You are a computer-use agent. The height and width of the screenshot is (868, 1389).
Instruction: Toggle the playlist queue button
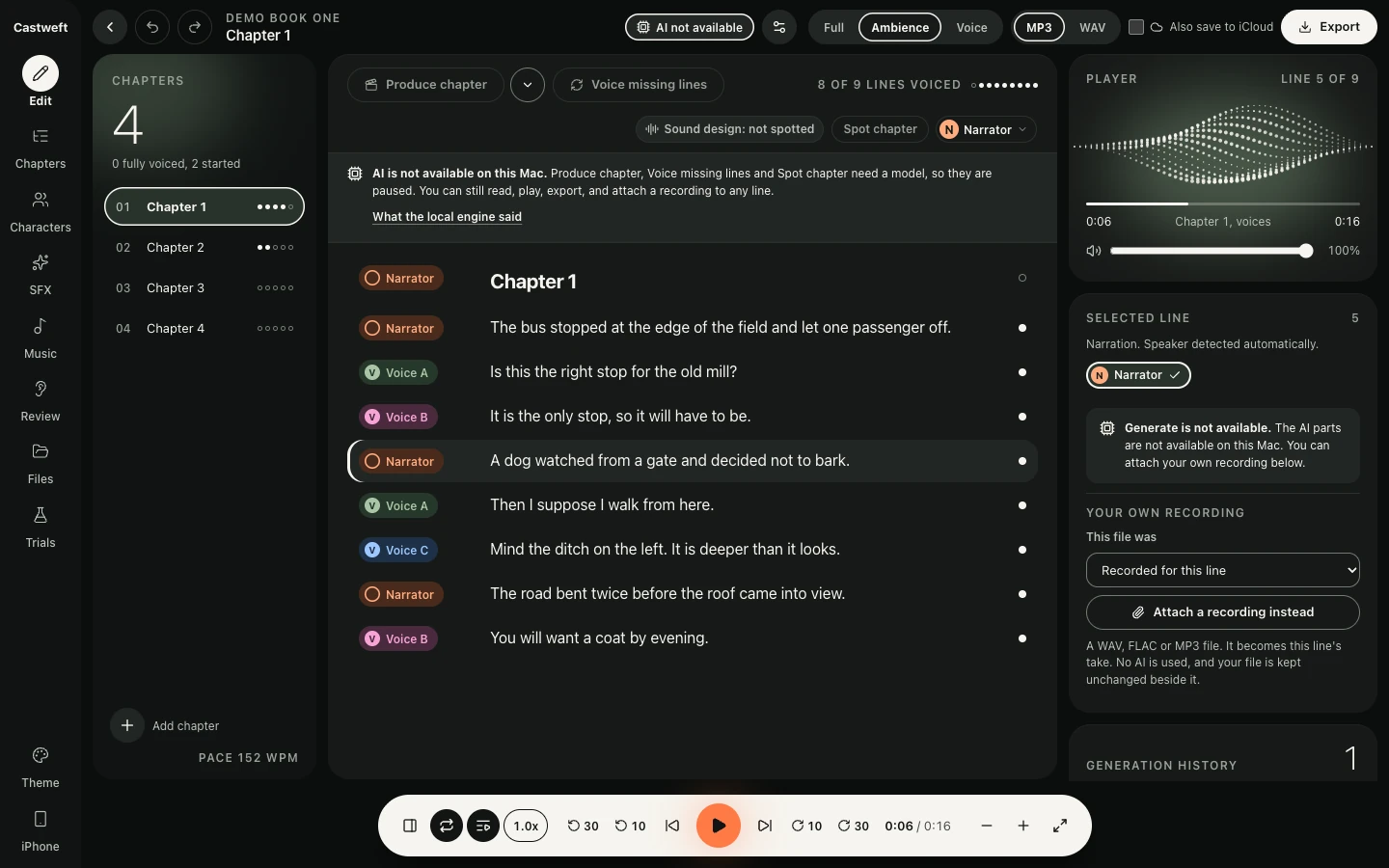(483, 826)
